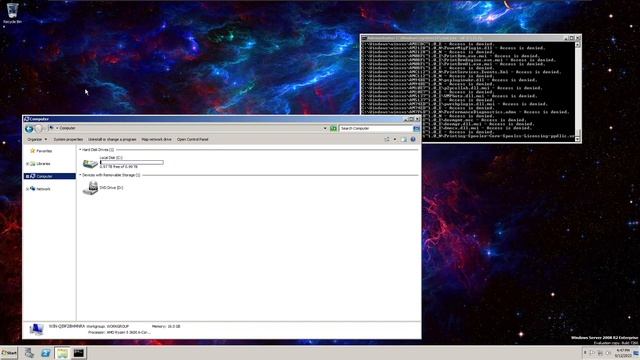Click the Computer address bar
This screenshot has width=640, height=360.
pyautogui.click(x=188, y=128)
